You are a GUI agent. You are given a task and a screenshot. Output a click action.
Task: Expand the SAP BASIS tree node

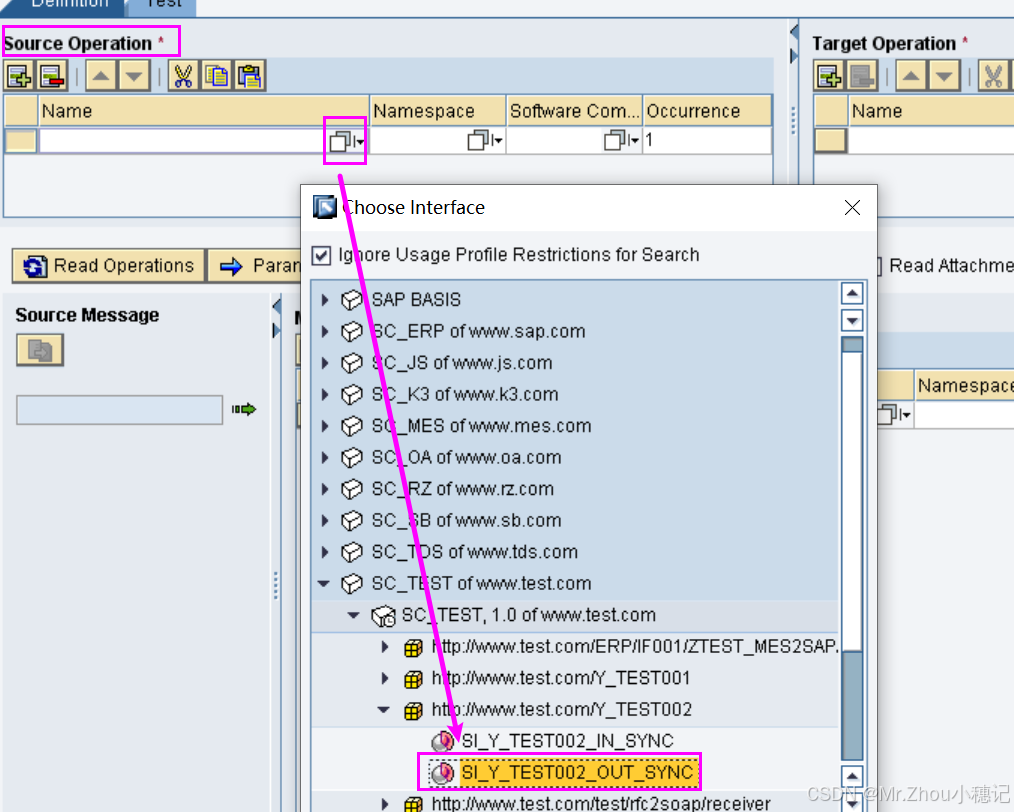coord(325,299)
